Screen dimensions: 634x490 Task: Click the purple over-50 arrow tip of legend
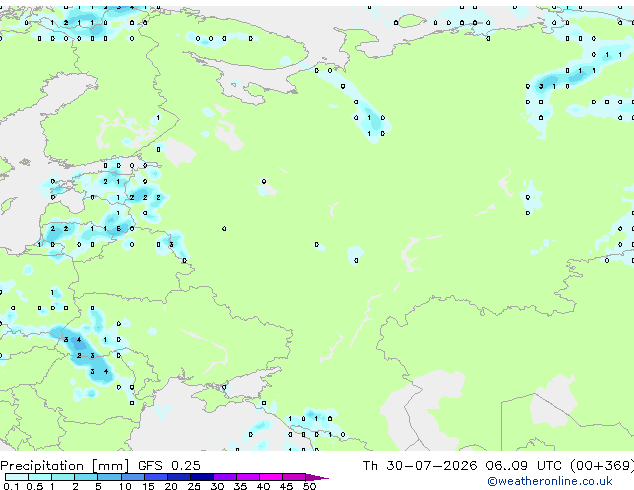point(317,477)
